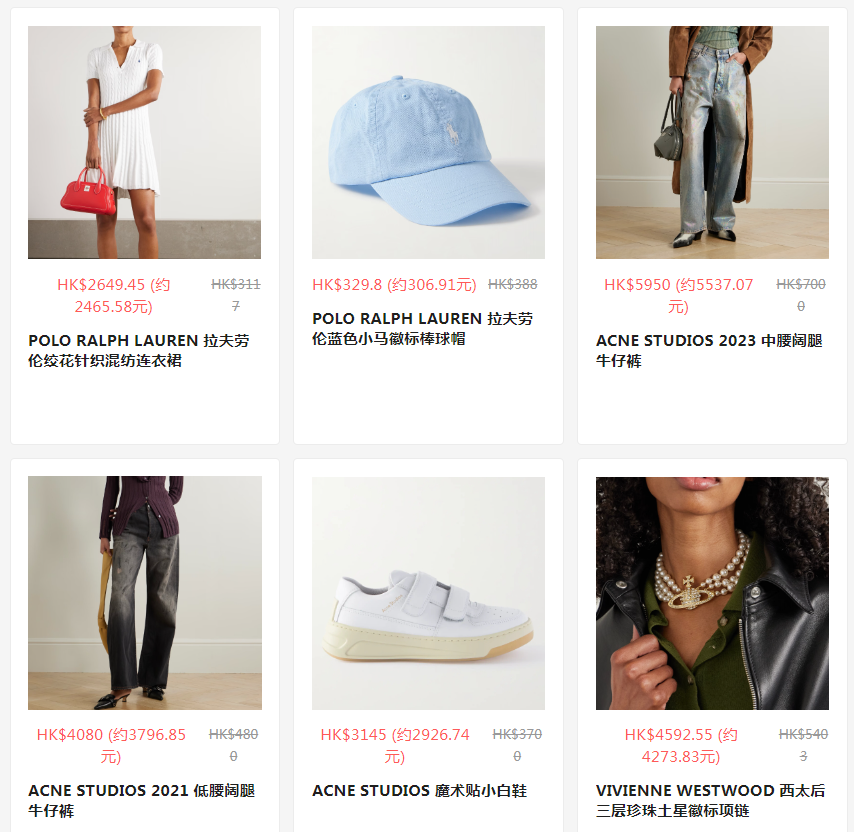Click the HK$329.8 cap sale price
This screenshot has width=854, height=832.
click(x=394, y=285)
